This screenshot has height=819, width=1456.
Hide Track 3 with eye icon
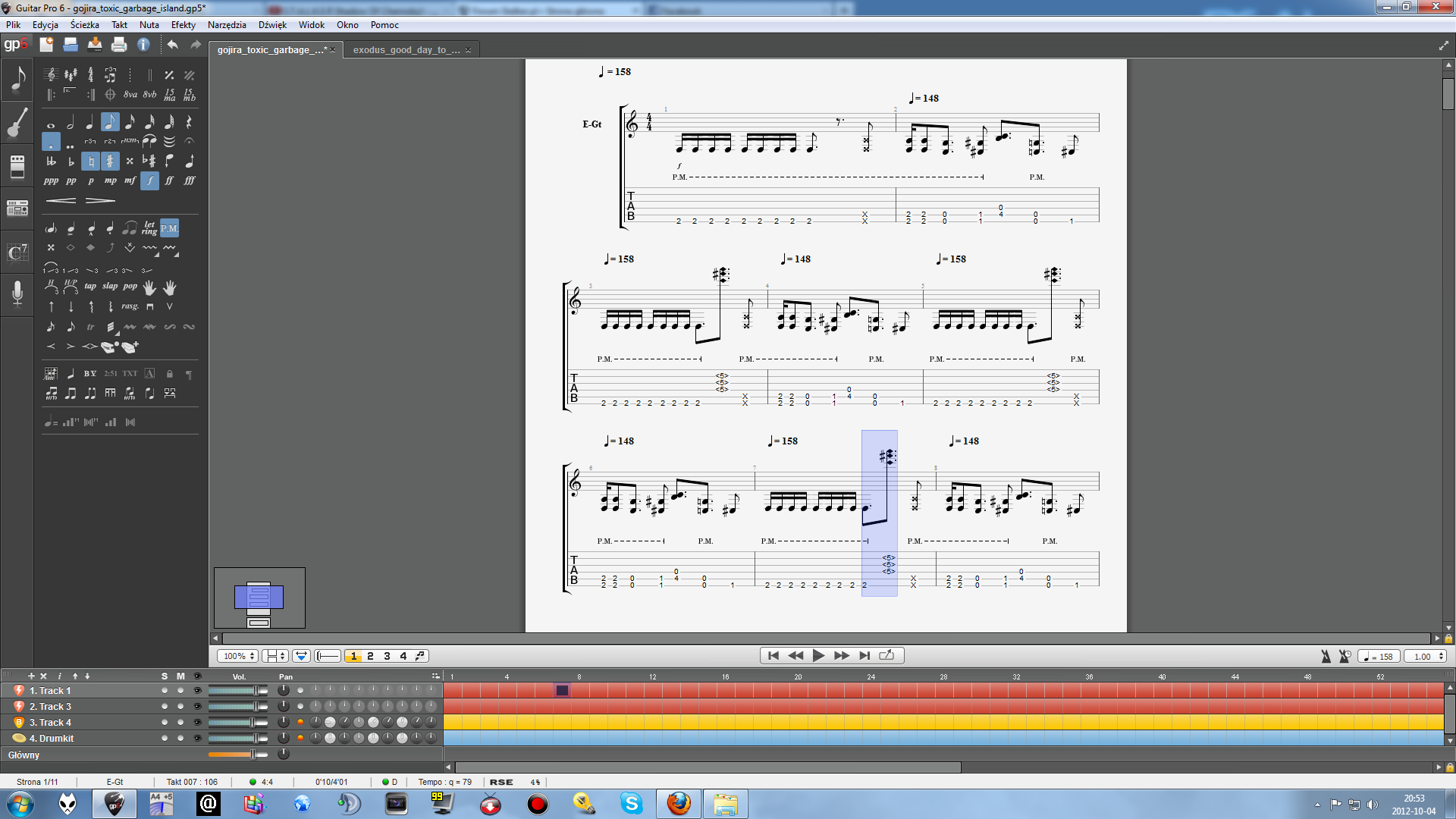point(198,707)
